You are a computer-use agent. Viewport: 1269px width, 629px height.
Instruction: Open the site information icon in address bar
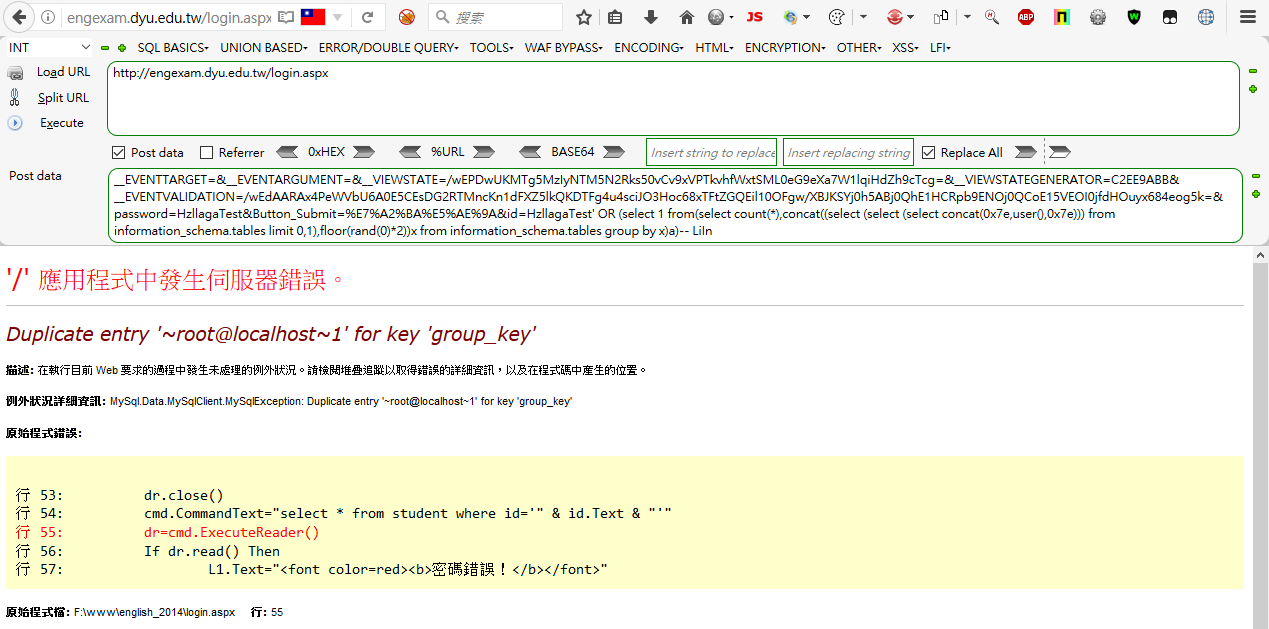point(49,17)
